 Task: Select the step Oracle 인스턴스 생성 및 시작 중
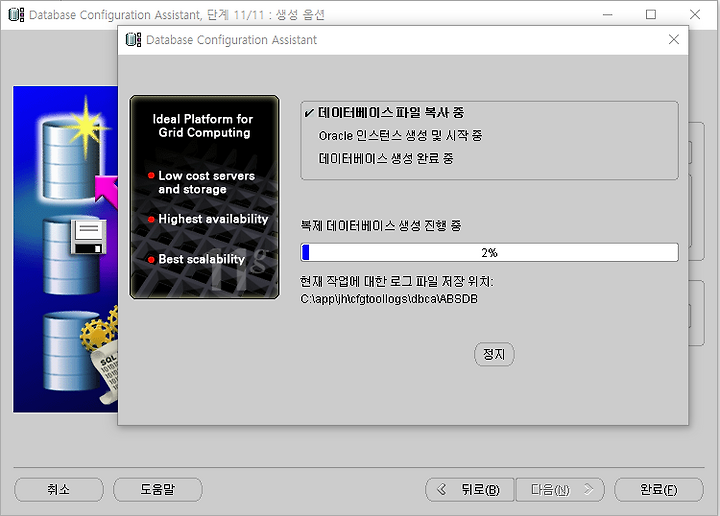[400, 135]
